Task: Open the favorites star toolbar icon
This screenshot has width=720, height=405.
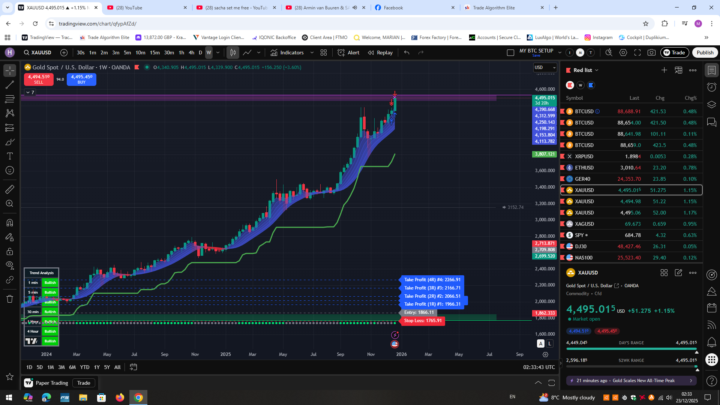Action: point(10,377)
